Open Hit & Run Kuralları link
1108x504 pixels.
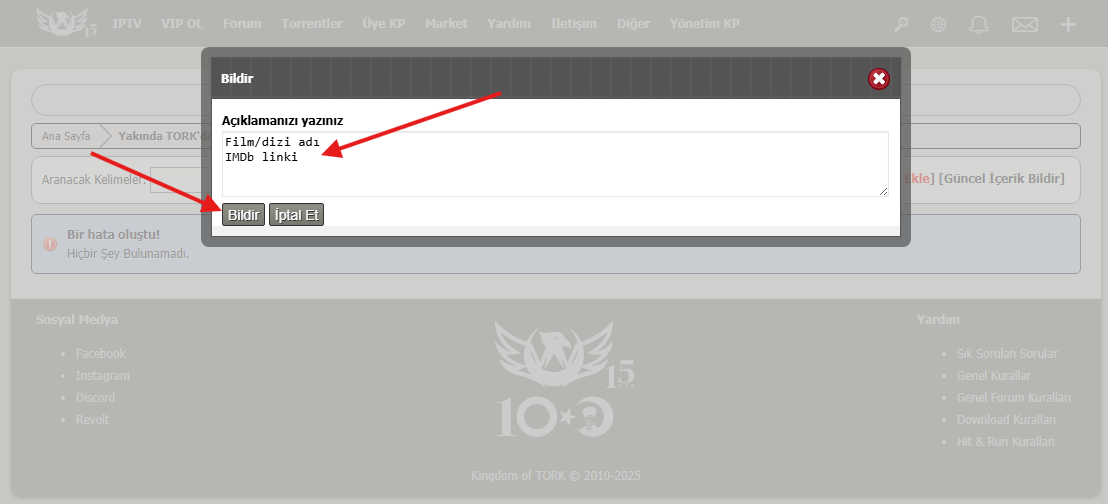1006,441
